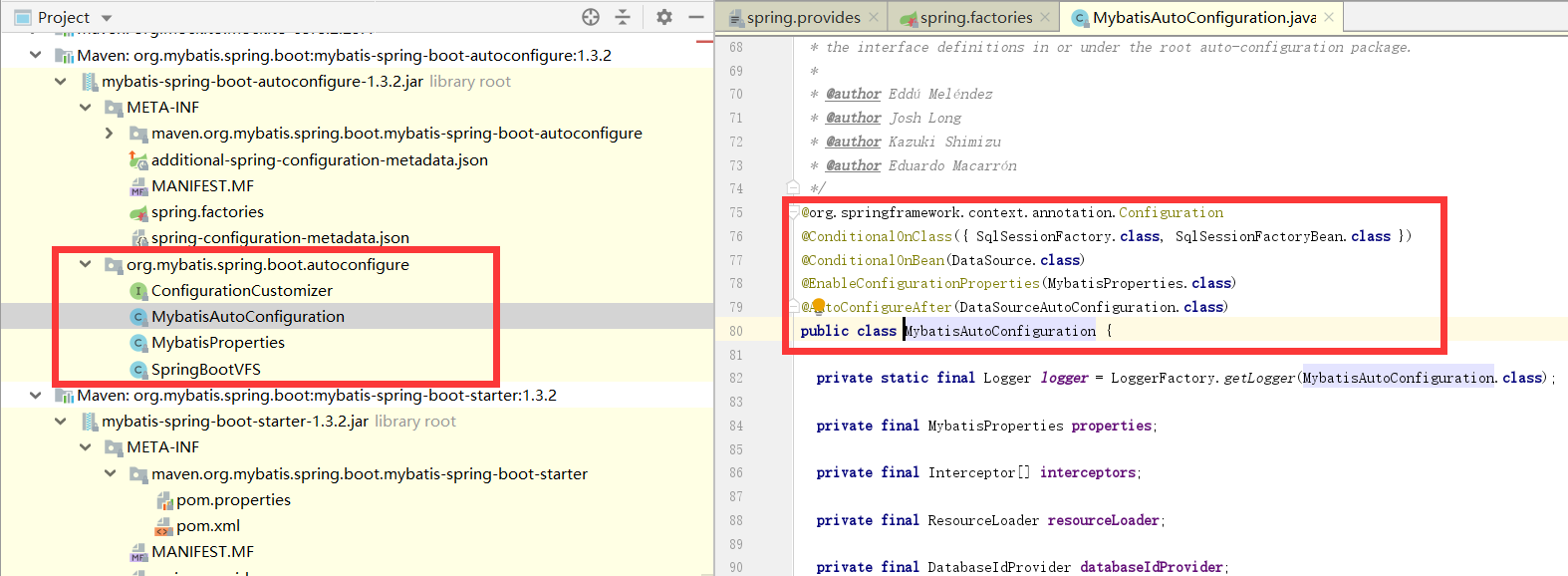The image size is (1568, 576).
Task: Click DataSourceAutoConfiguration.class reference
Action: point(1092,307)
